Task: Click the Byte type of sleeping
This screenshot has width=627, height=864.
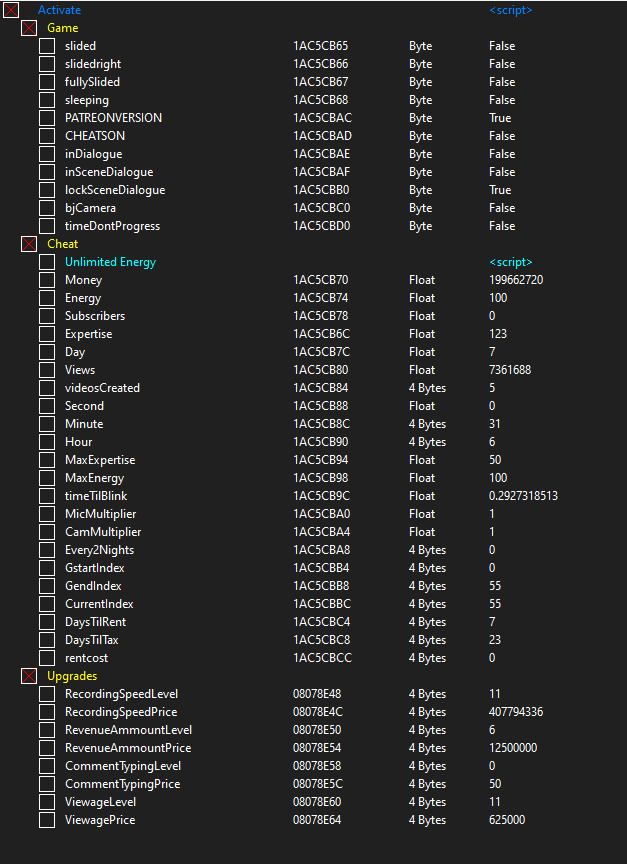Action: [x=420, y=100]
